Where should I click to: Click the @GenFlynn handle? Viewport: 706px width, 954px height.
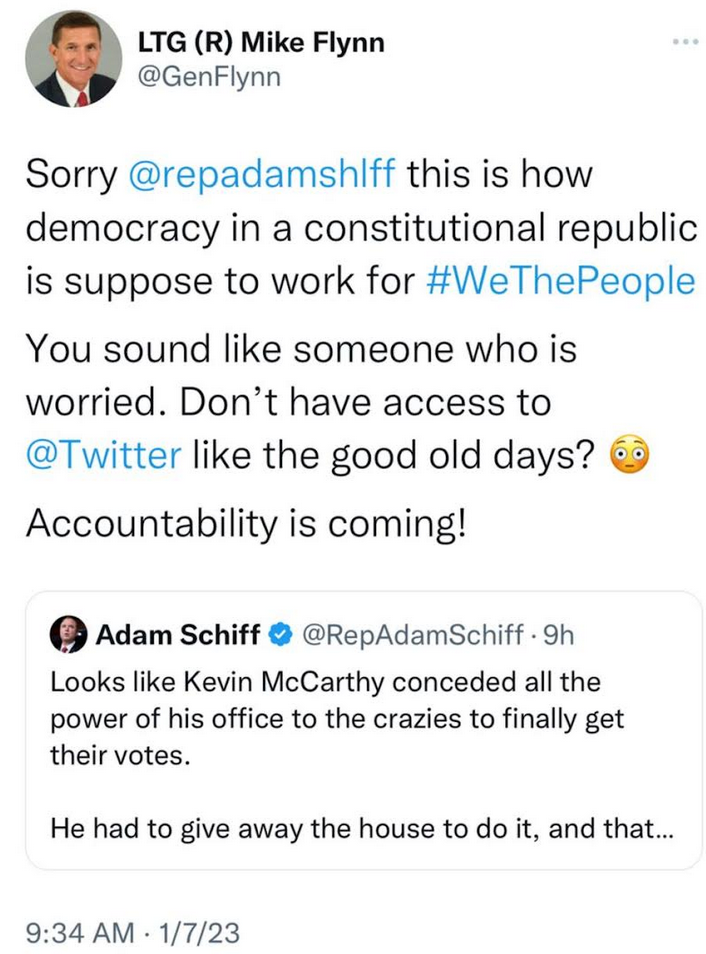(x=210, y=76)
